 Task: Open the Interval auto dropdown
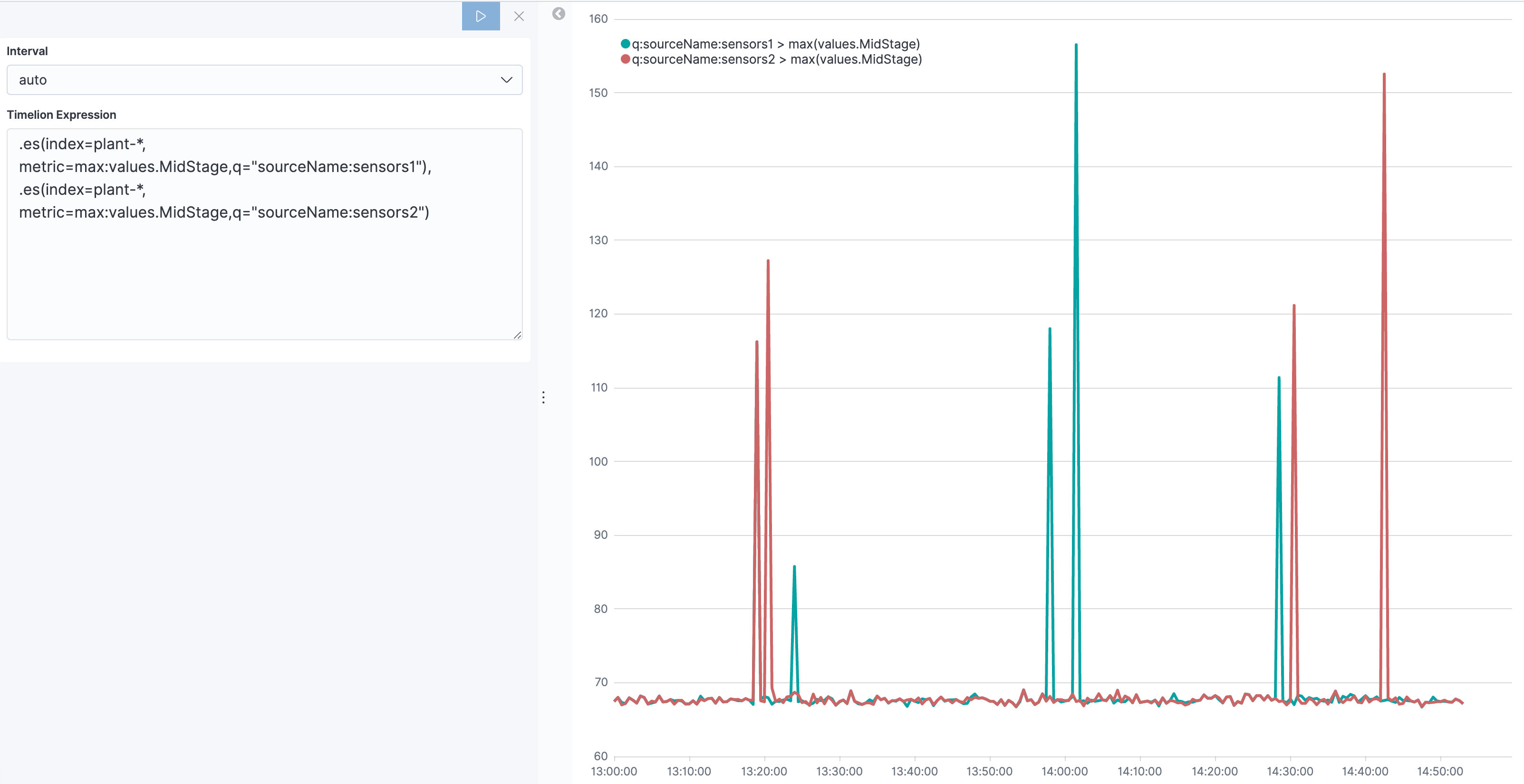click(x=264, y=80)
